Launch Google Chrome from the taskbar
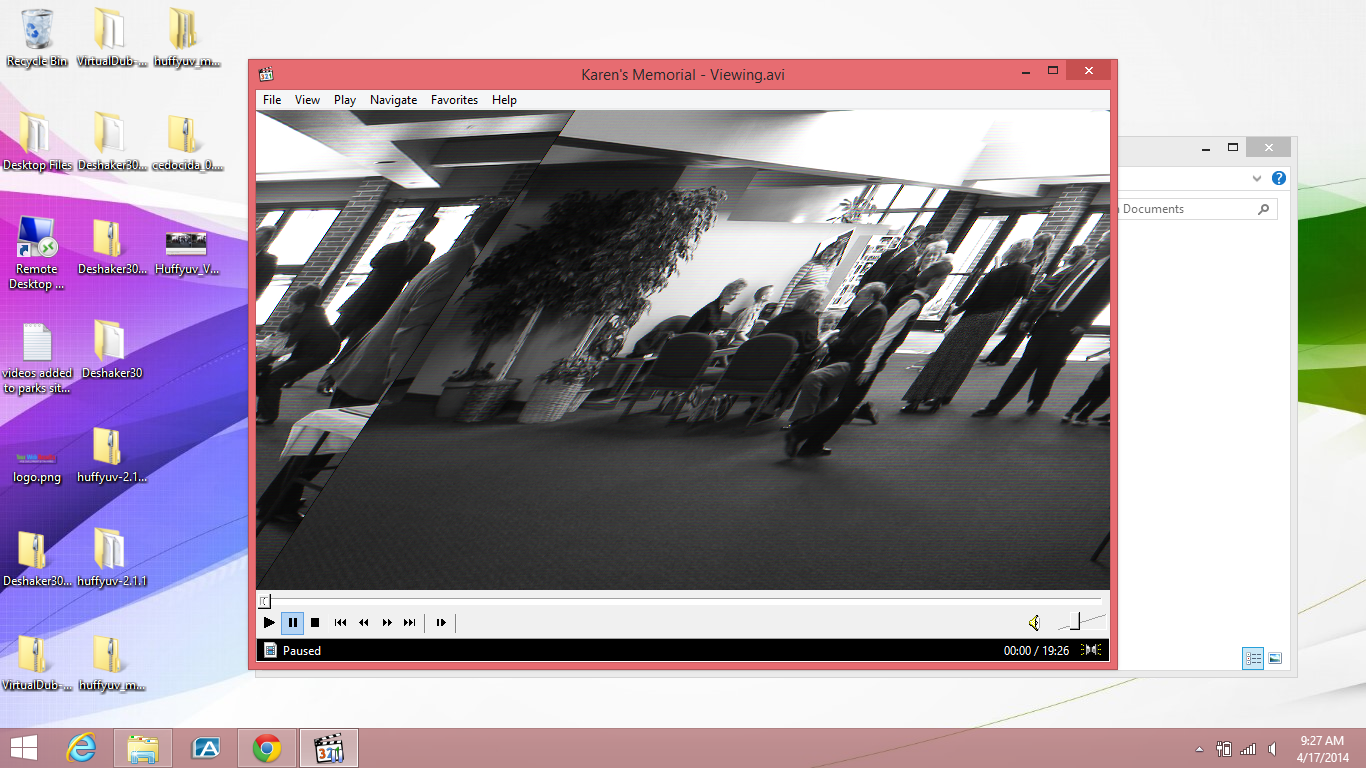This screenshot has height=768, width=1366. click(x=266, y=748)
